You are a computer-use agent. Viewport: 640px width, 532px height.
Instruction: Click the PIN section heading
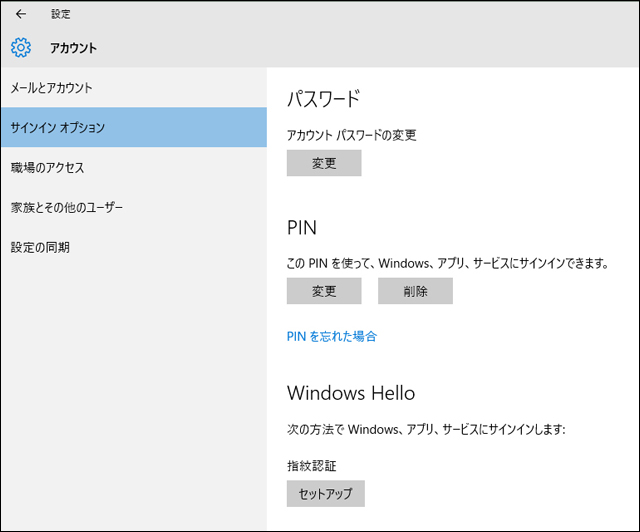click(x=301, y=227)
